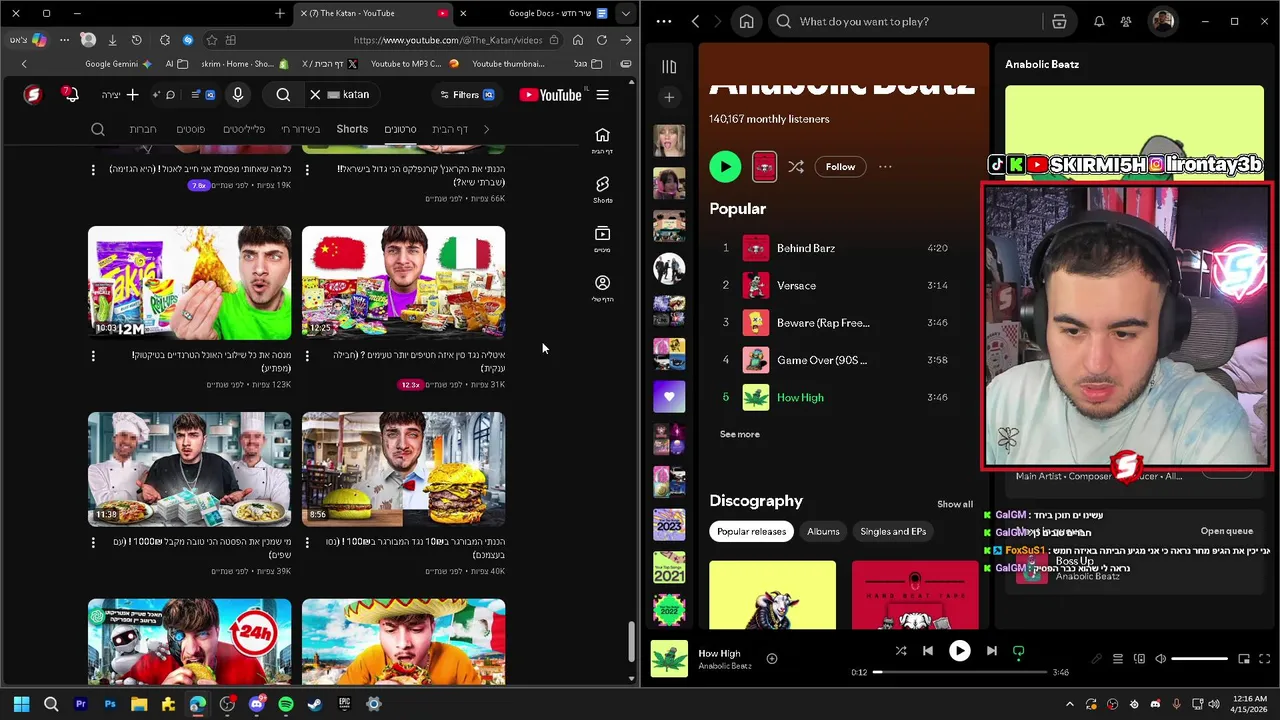
Task: Click the YouTube search magnifier button
Action: click(283, 95)
